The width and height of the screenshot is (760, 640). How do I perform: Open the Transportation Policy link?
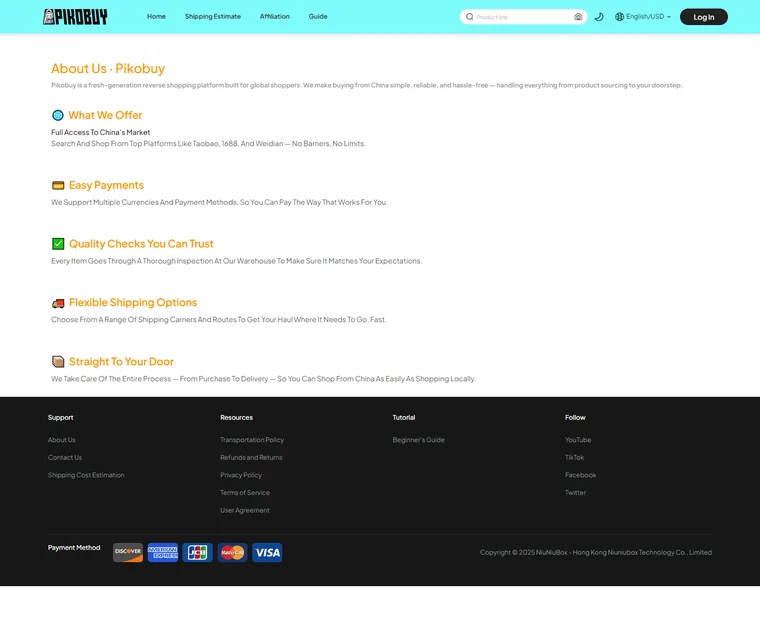(x=252, y=440)
